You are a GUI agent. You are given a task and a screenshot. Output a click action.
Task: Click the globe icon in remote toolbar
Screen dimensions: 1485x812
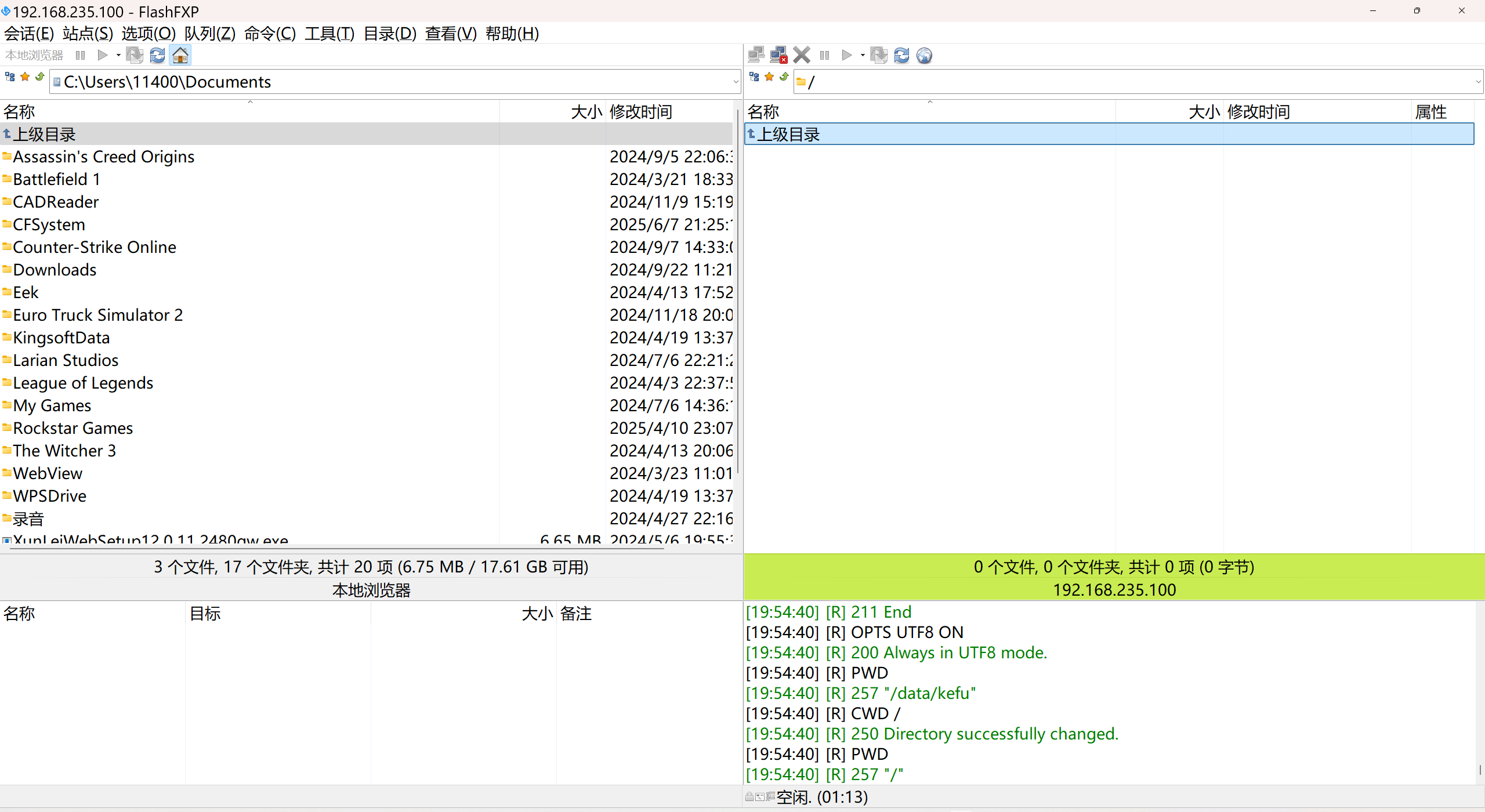pos(924,55)
